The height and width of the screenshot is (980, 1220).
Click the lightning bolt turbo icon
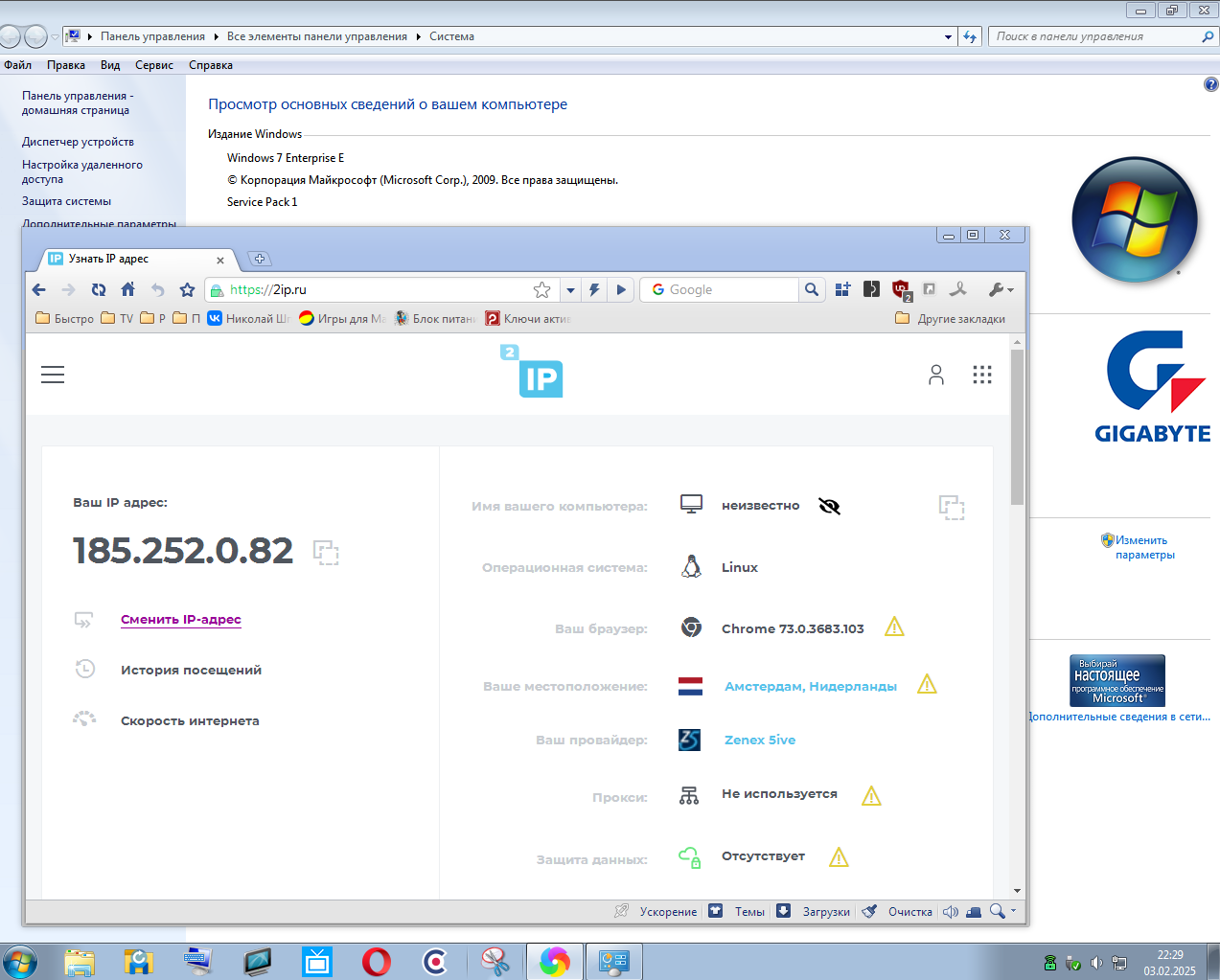tap(594, 290)
